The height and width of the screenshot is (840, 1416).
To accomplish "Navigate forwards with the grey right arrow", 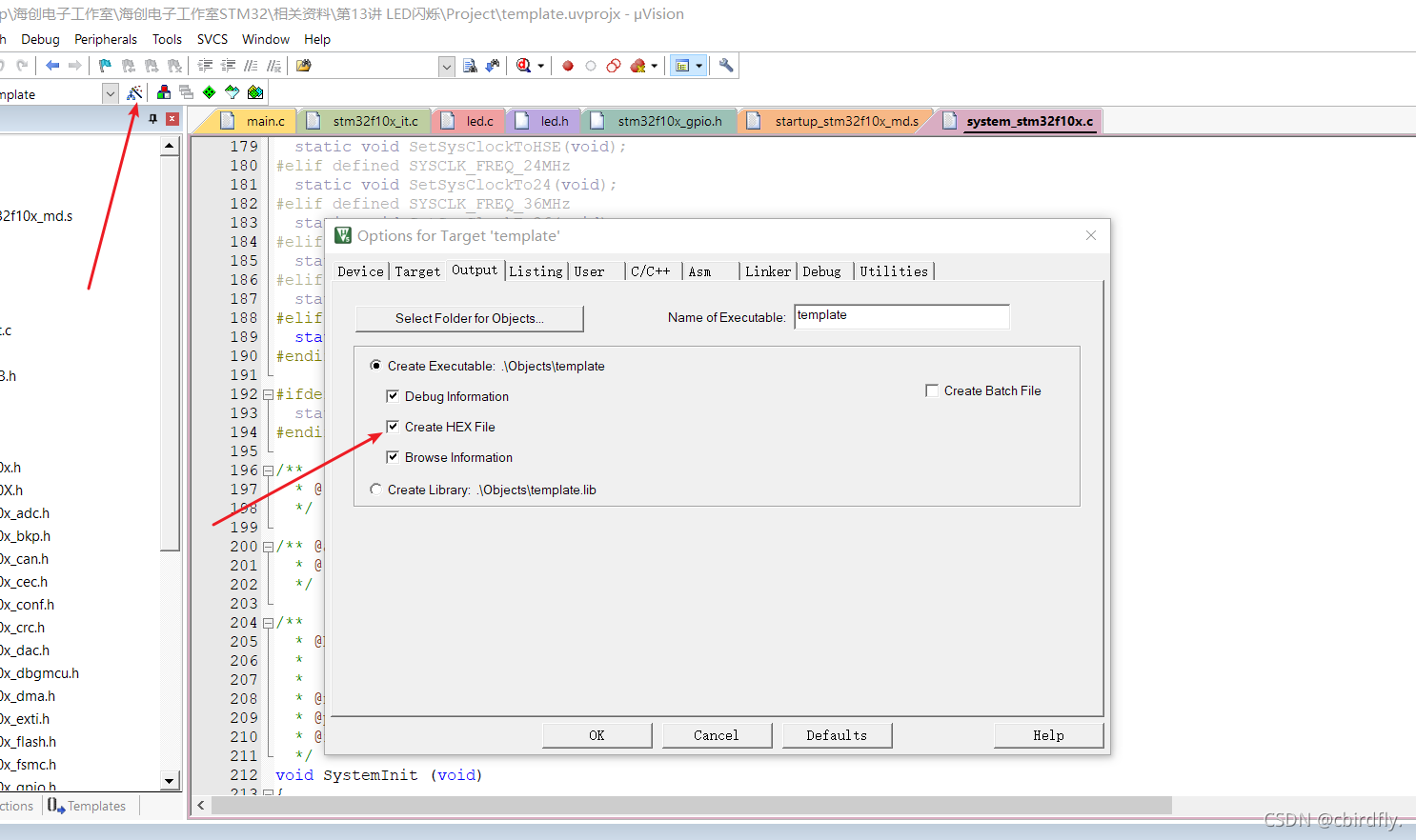I will coord(74,66).
